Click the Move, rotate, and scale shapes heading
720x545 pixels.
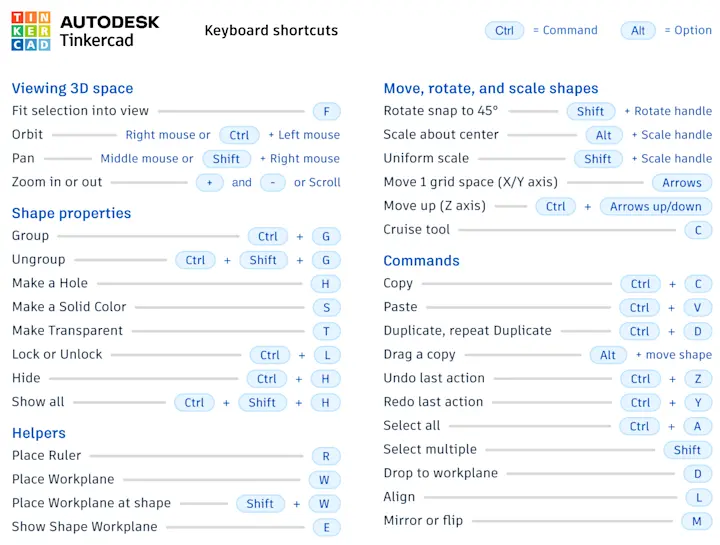491,88
